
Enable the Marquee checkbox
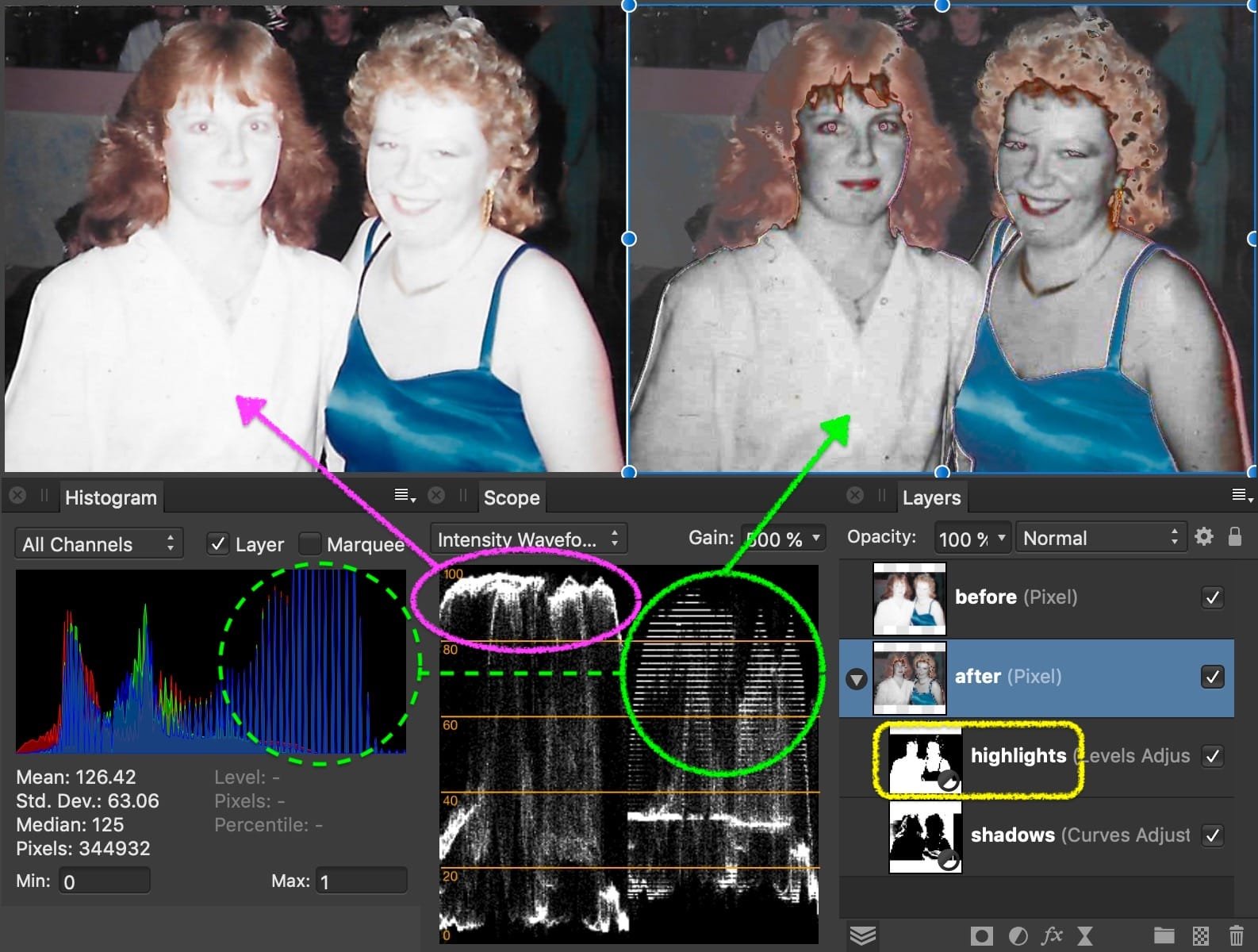tap(309, 544)
